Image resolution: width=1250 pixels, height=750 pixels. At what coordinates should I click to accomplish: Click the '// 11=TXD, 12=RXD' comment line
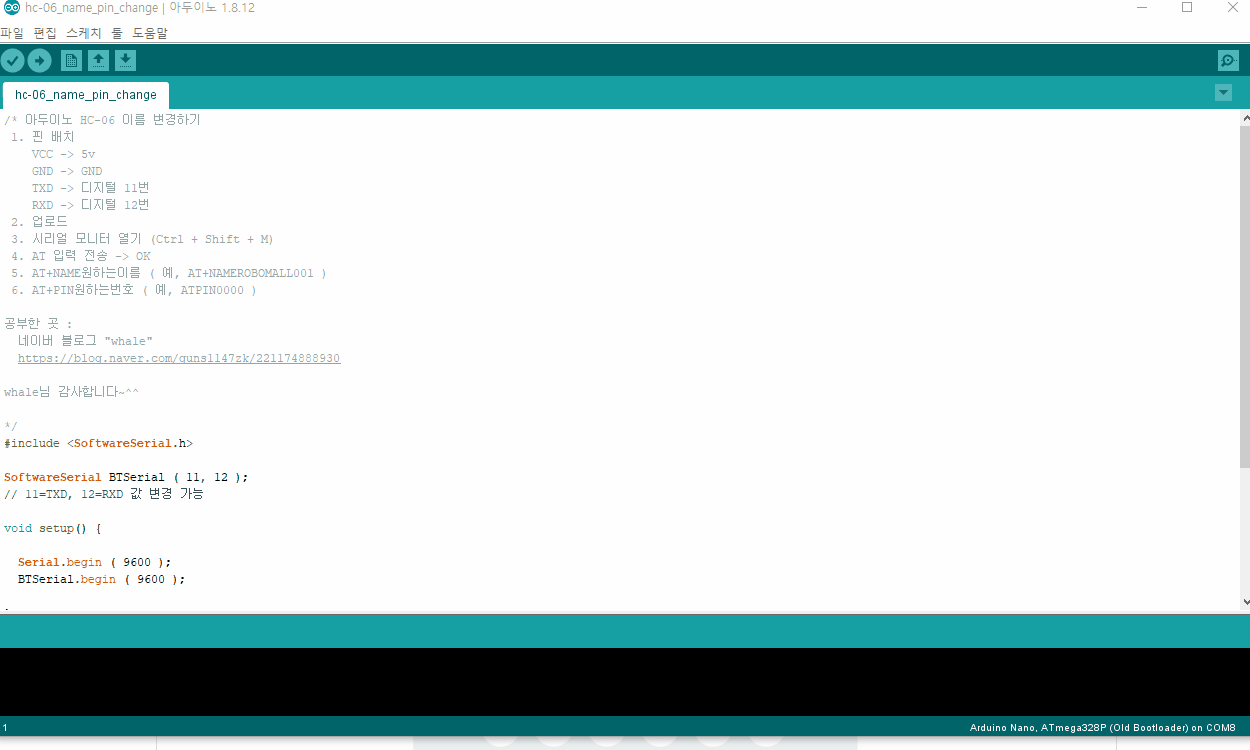pos(104,494)
